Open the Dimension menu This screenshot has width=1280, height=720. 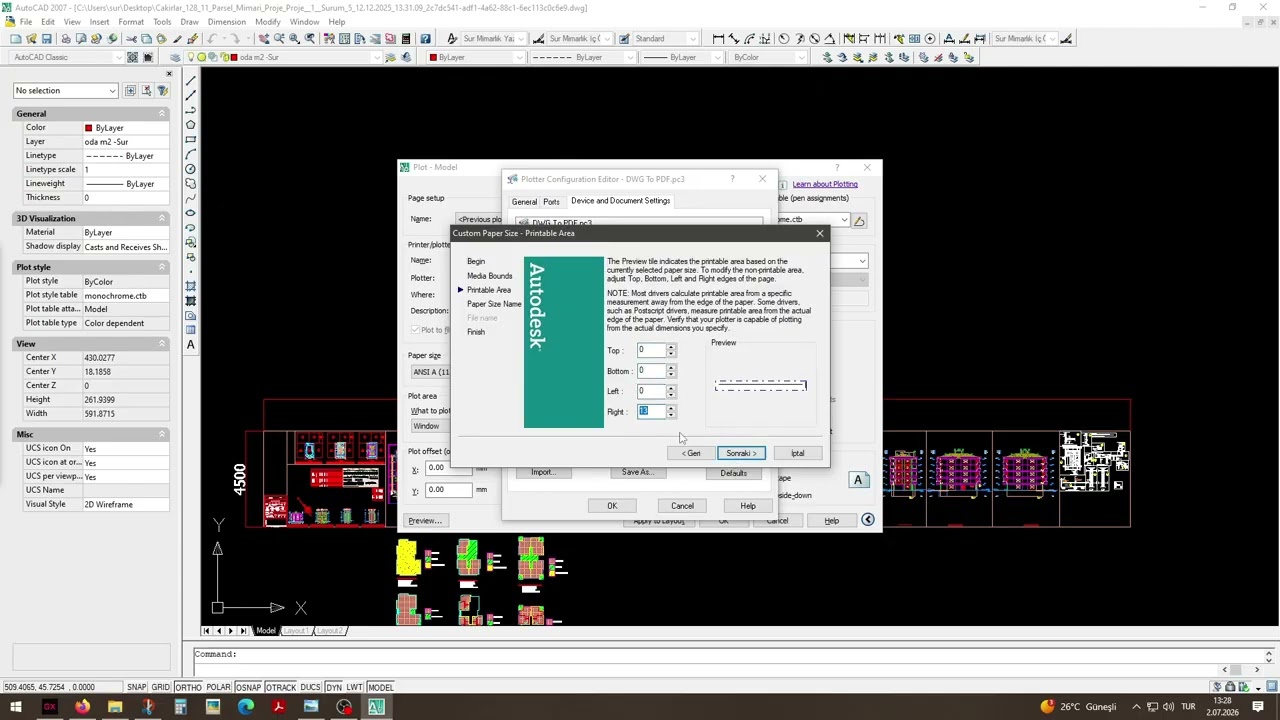tap(227, 21)
